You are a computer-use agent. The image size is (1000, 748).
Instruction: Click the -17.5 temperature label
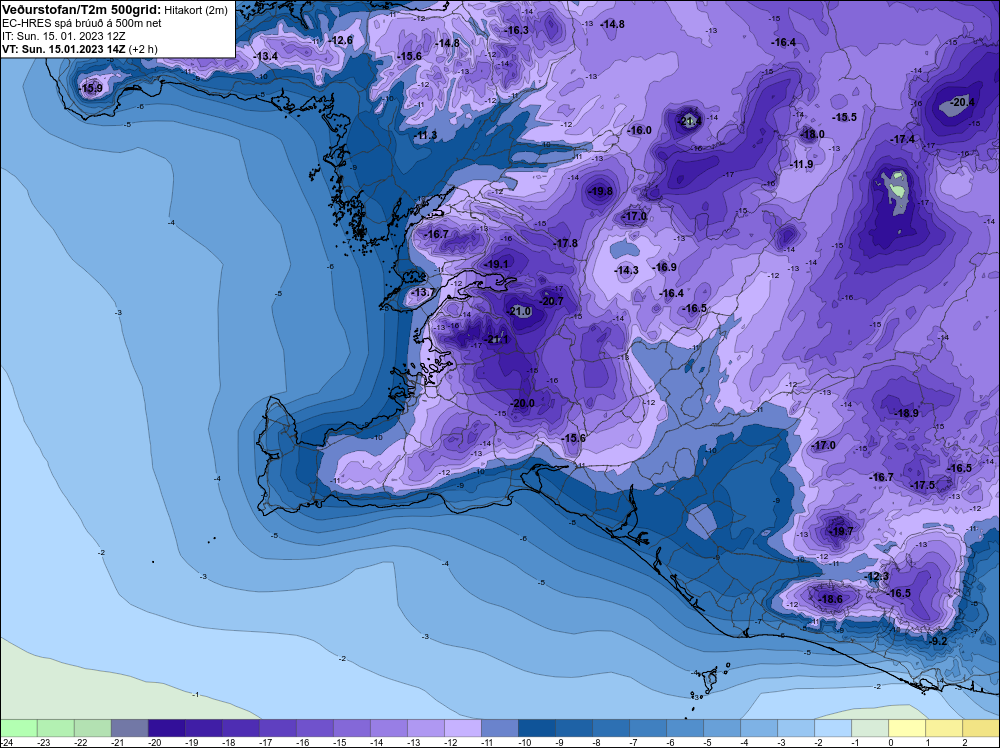click(922, 485)
